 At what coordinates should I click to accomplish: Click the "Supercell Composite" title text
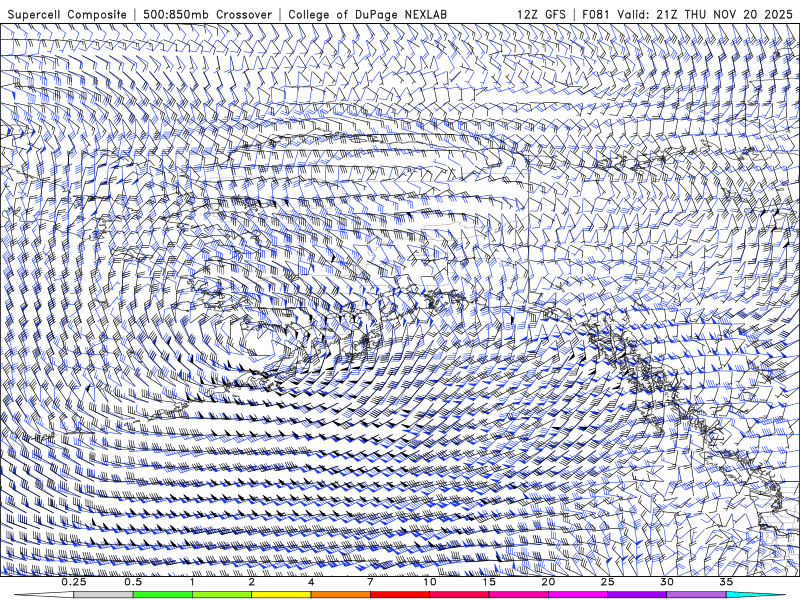pyautogui.click(x=67, y=14)
